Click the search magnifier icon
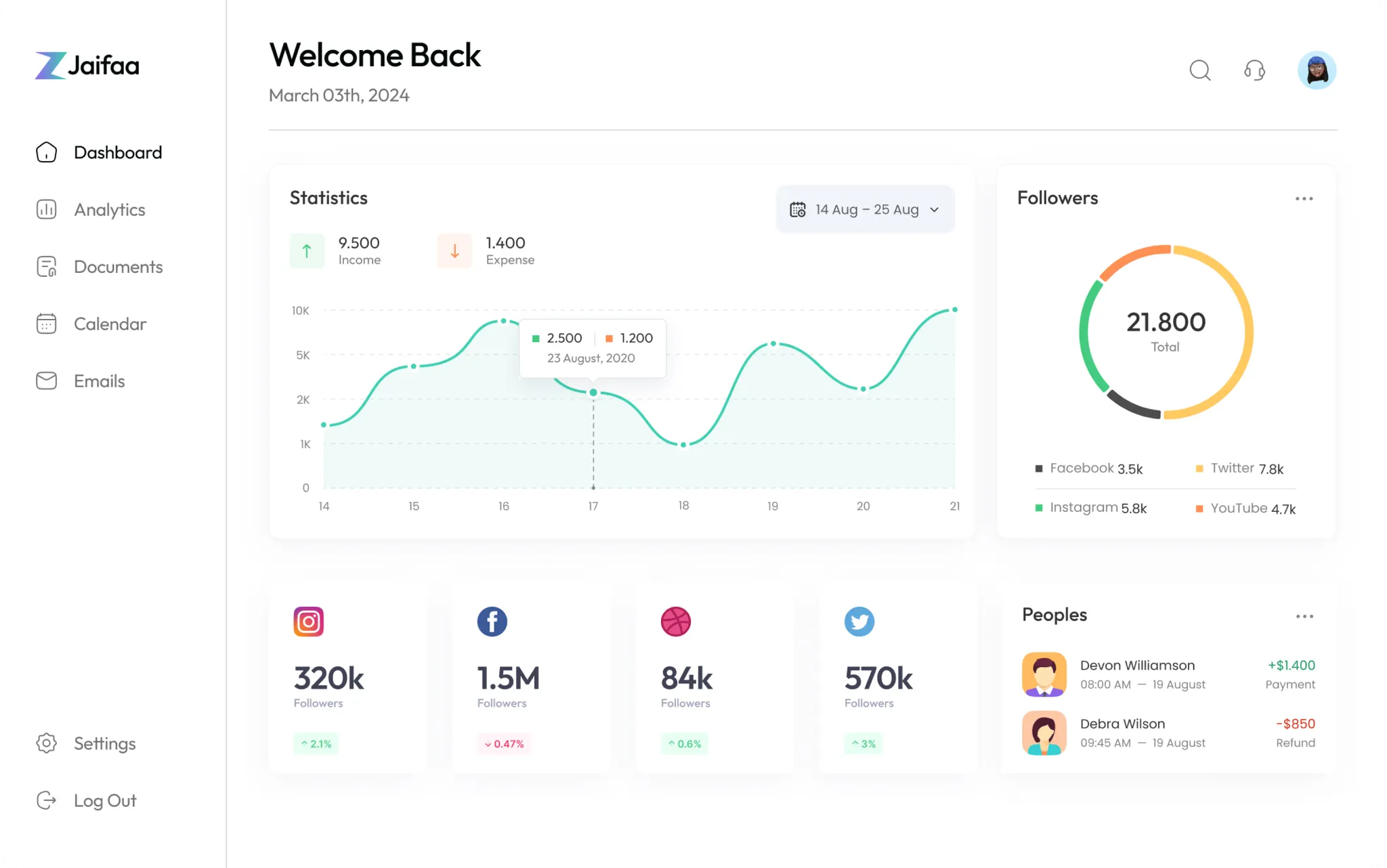The image size is (1387, 868). [1200, 70]
